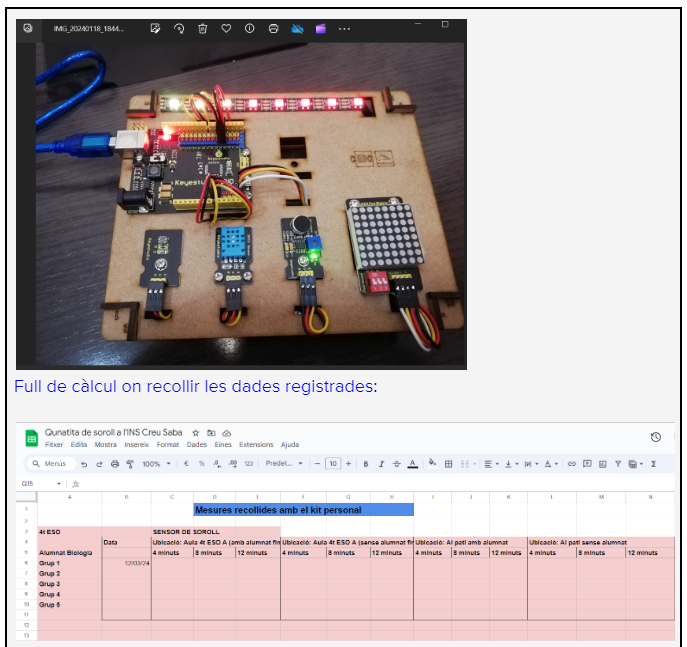Open the G15 name box dropdown
The image size is (687, 647).
(x=59, y=483)
